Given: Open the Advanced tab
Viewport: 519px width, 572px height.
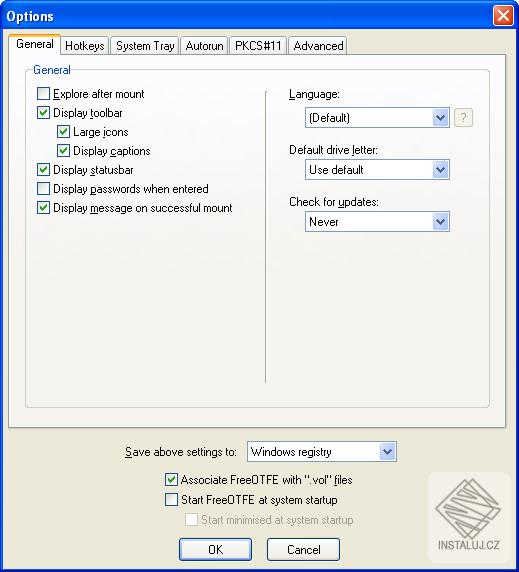Looking at the screenshot, I should point(318,46).
